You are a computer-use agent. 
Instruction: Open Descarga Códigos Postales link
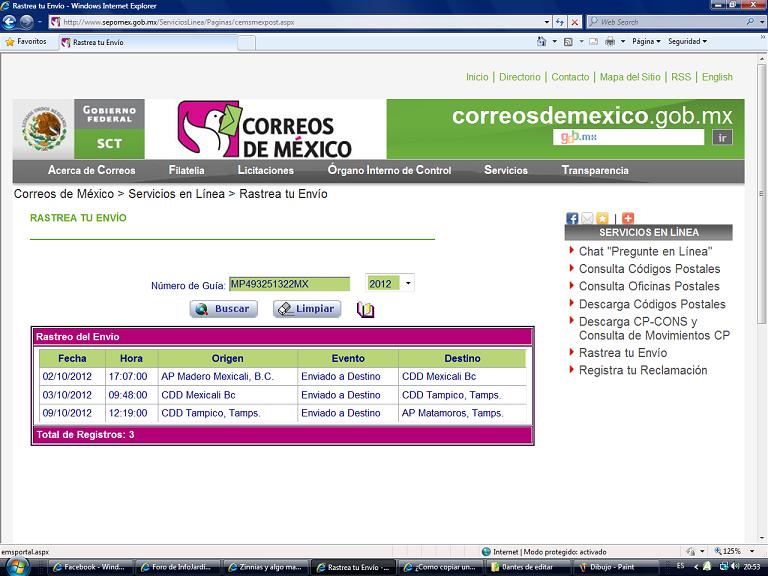(652, 304)
